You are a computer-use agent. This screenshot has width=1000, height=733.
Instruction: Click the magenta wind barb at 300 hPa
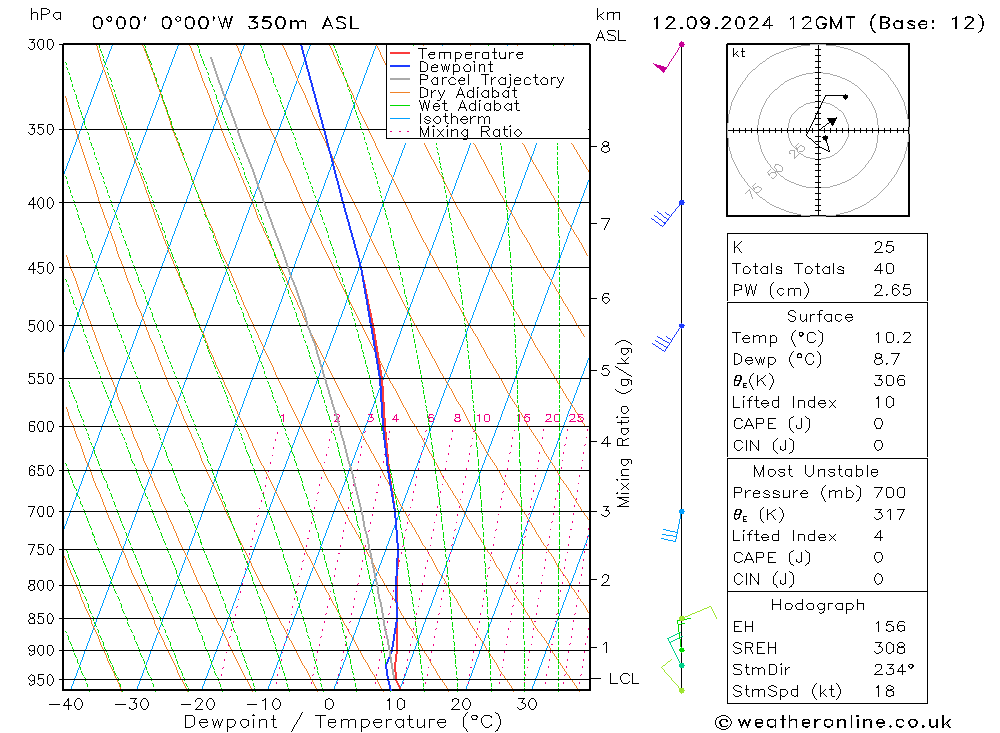click(x=668, y=57)
